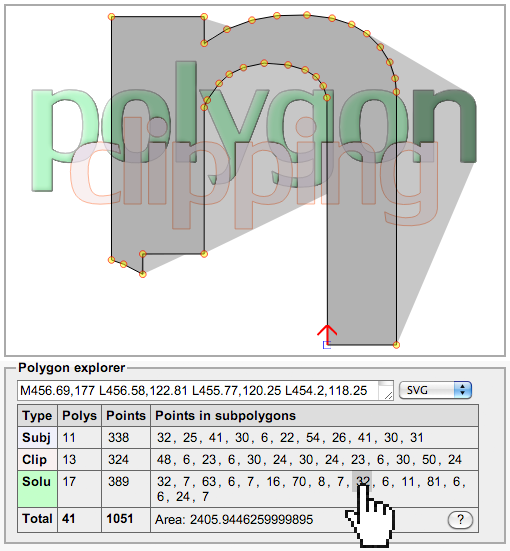Click Subj subpolygon count 25
This screenshot has width=510, height=551.
tap(190, 437)
